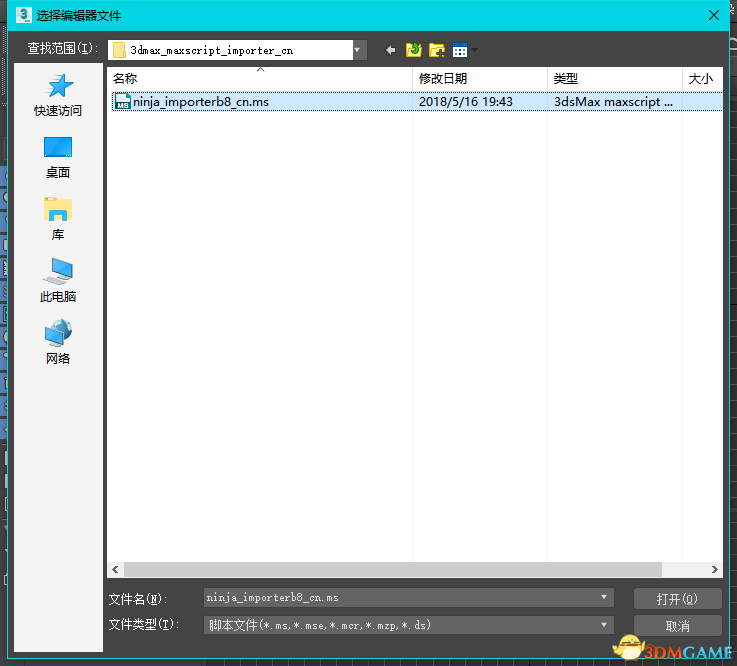Create a new folder
This screenshot has height=666, width=737.
click(436, 50)
